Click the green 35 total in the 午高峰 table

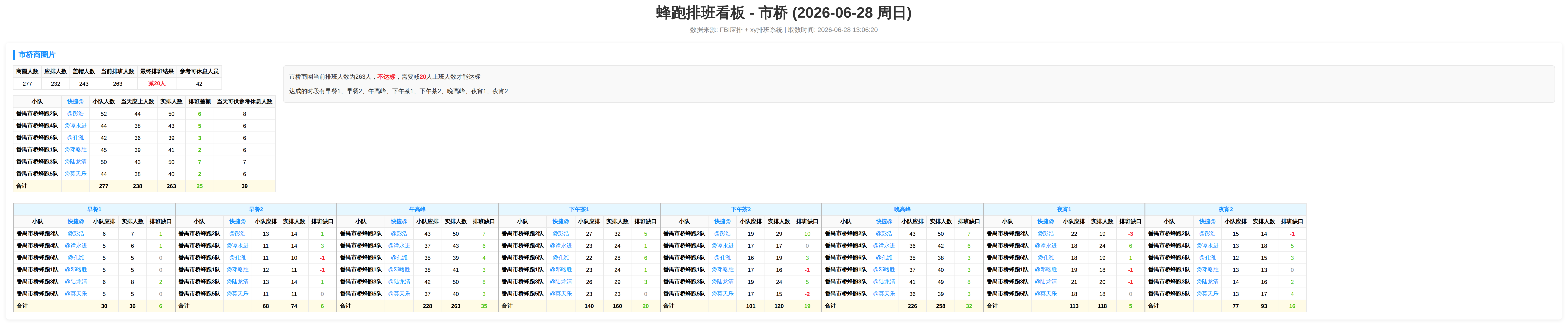484,306
